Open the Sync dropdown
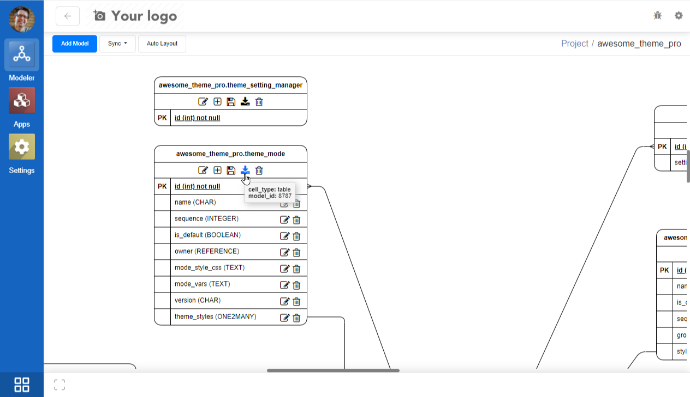Screen dimensions: 690x397 [117, 44]
